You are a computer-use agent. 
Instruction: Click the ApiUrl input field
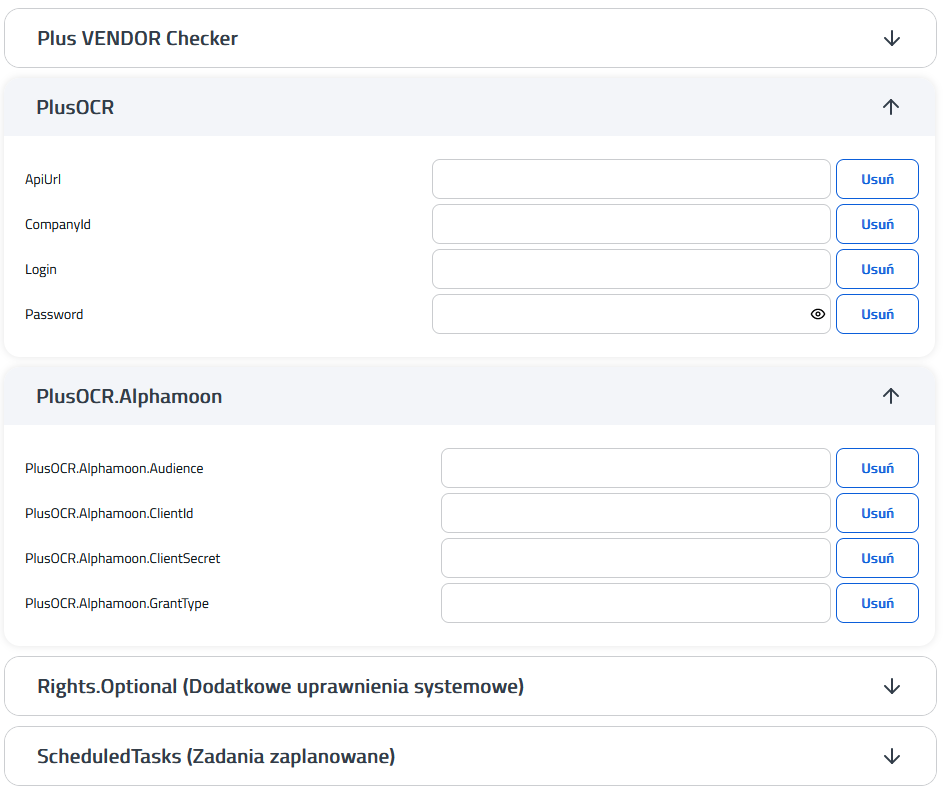pyautogui.click(x=631, y=179)
